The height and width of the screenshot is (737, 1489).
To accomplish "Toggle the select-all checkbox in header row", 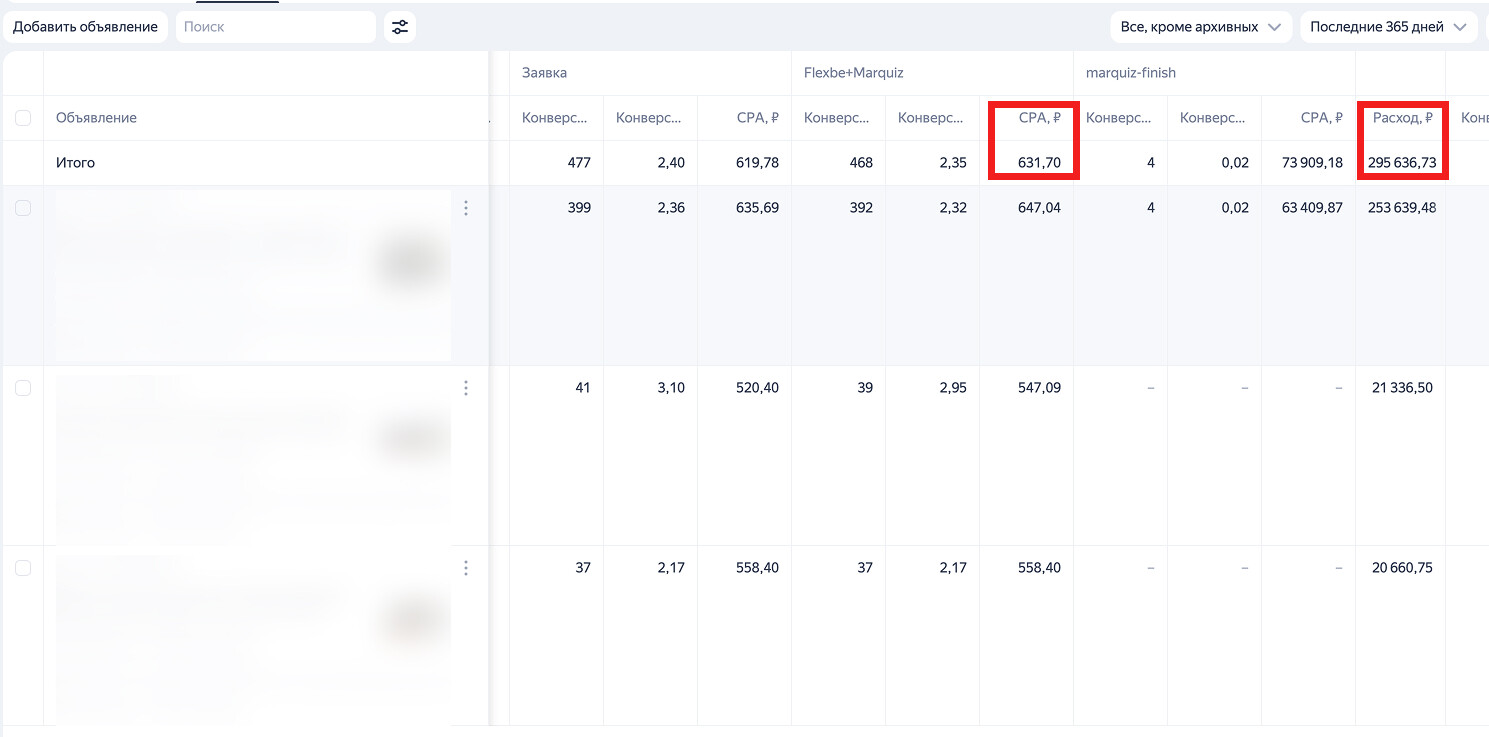I will [x=23, y=118].
